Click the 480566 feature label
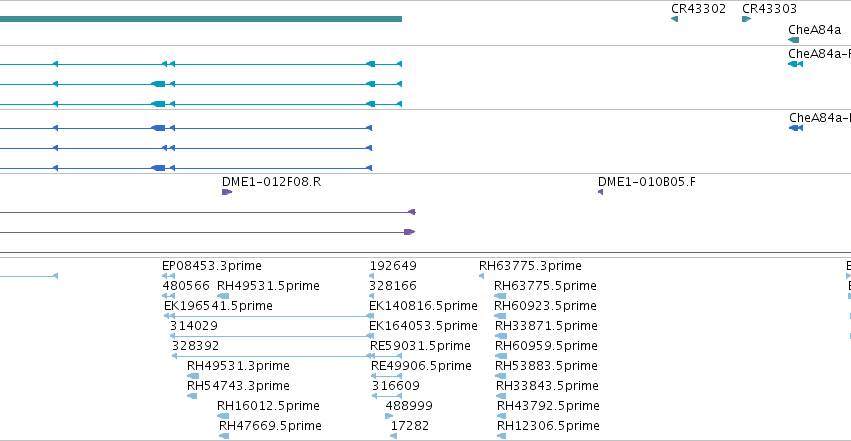Image resolution: width=851 pixels, height=441 pixels. tap(186, 286)
